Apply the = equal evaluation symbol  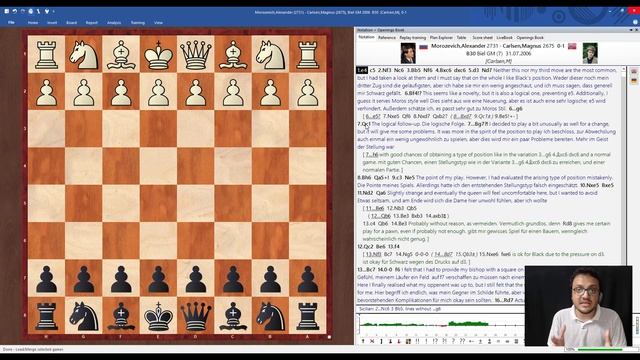pos(498,341)
